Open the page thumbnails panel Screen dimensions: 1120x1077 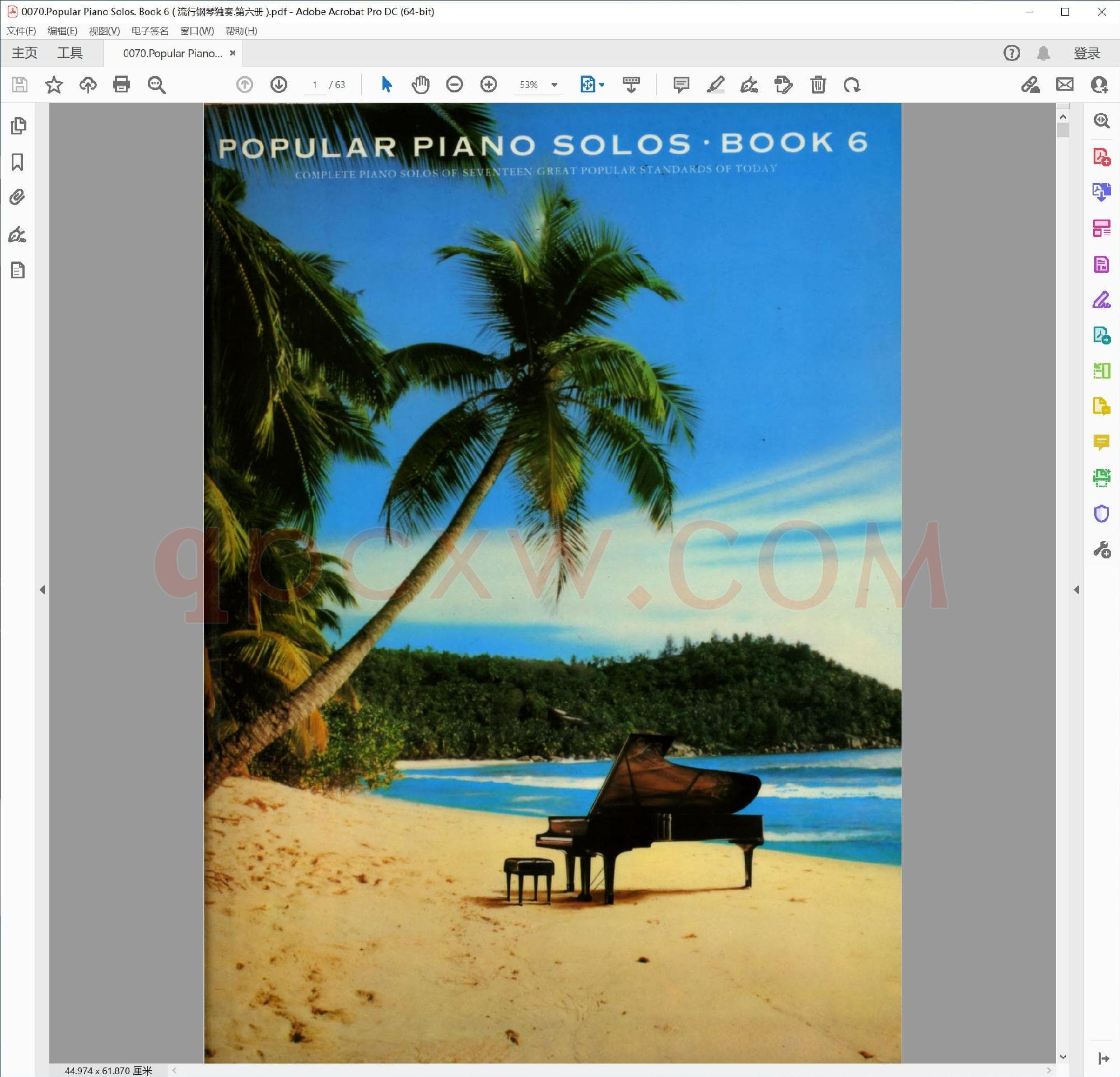(19, 125)
